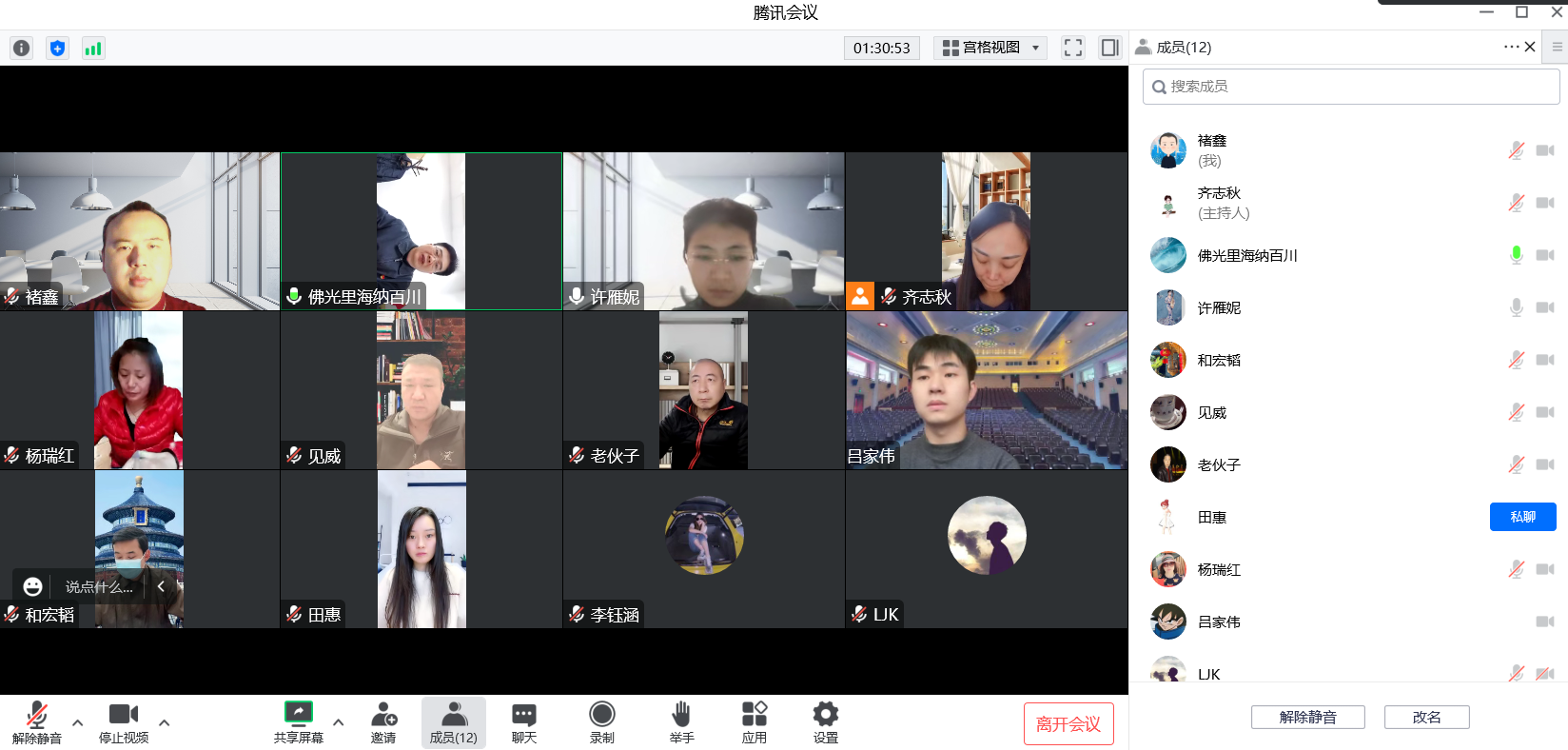Toggle the members list button

pos(454,722)
